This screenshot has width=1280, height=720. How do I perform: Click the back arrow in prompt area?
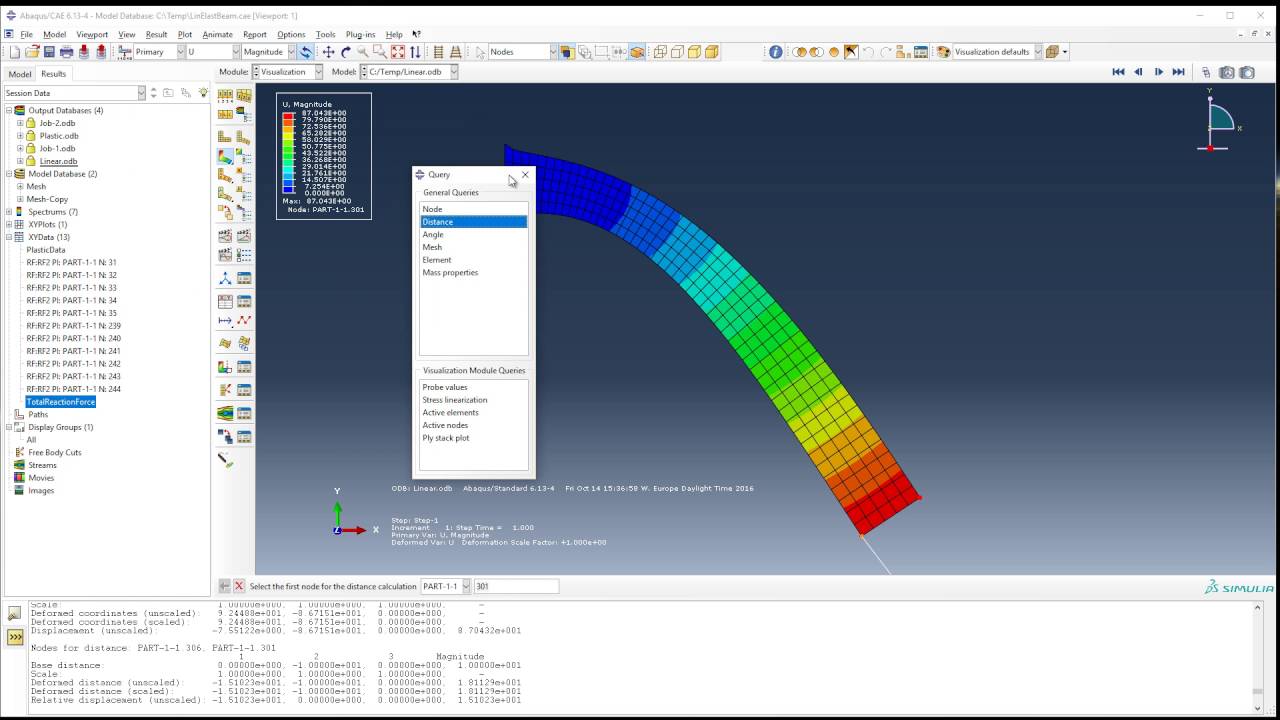[225, 586]
